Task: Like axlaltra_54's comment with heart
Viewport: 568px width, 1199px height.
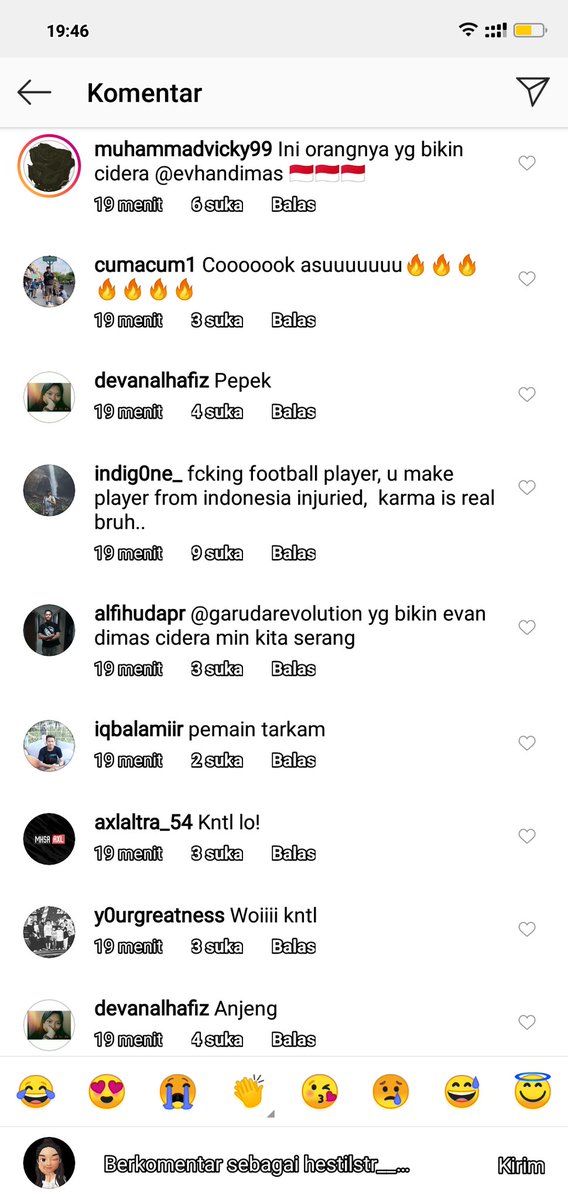Action: click(x=527, y=837)
